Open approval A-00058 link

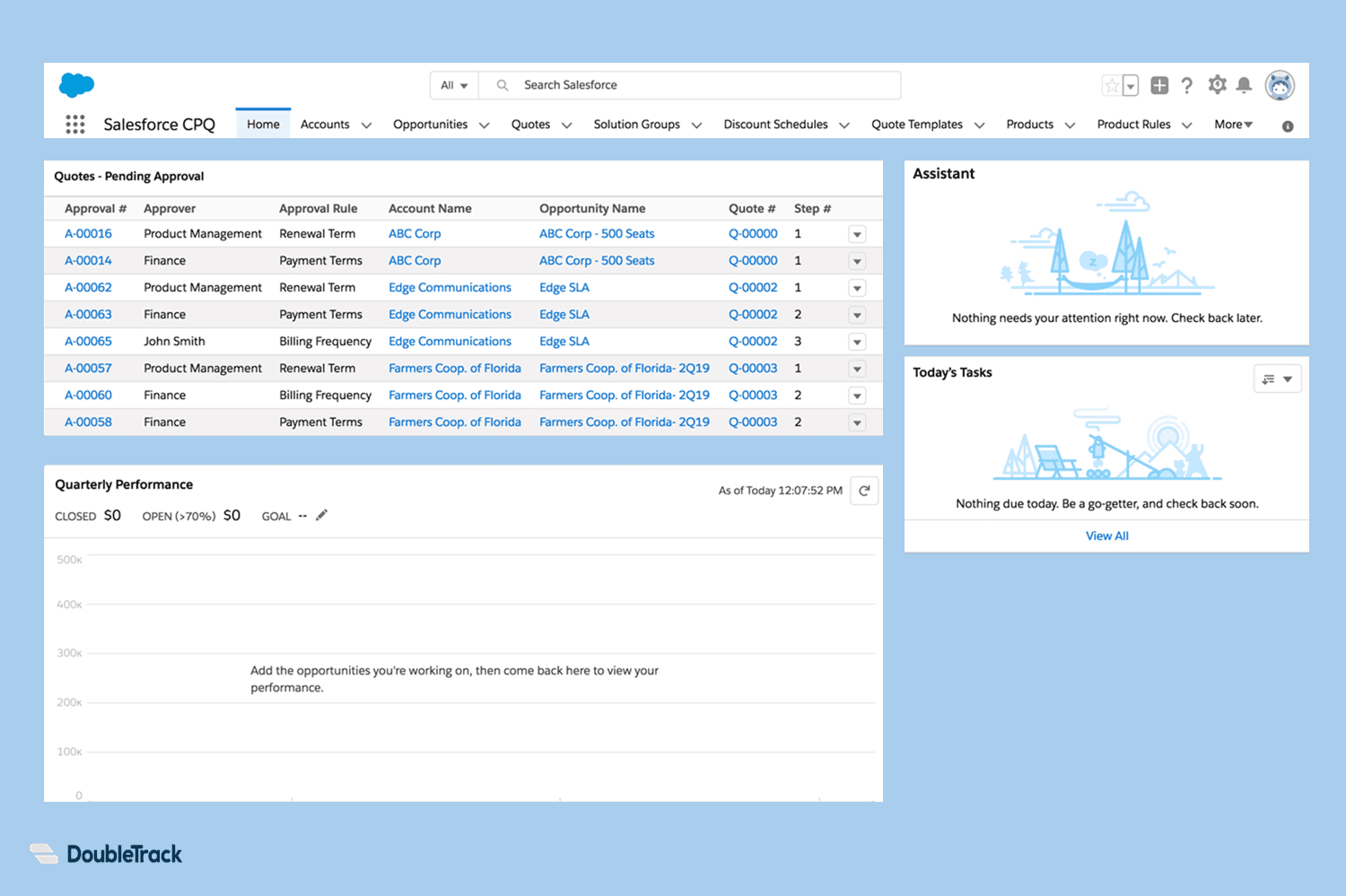point(88,422)
